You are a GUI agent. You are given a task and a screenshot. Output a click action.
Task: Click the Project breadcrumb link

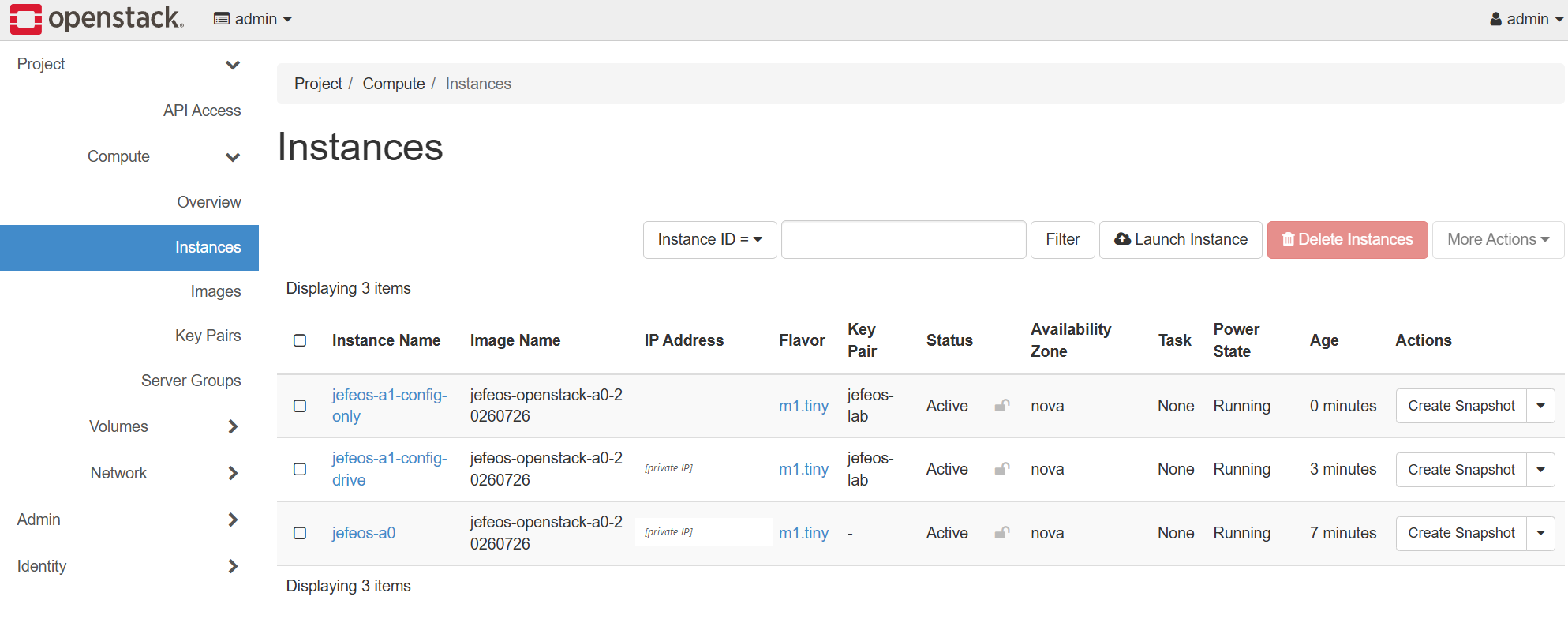[x=318, y=84]
